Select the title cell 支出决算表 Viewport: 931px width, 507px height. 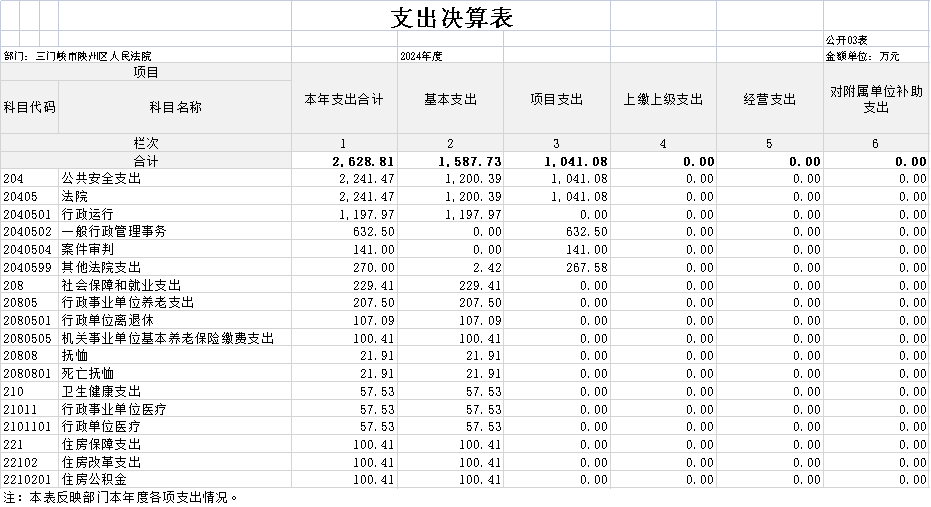click(x=451, y=18)
